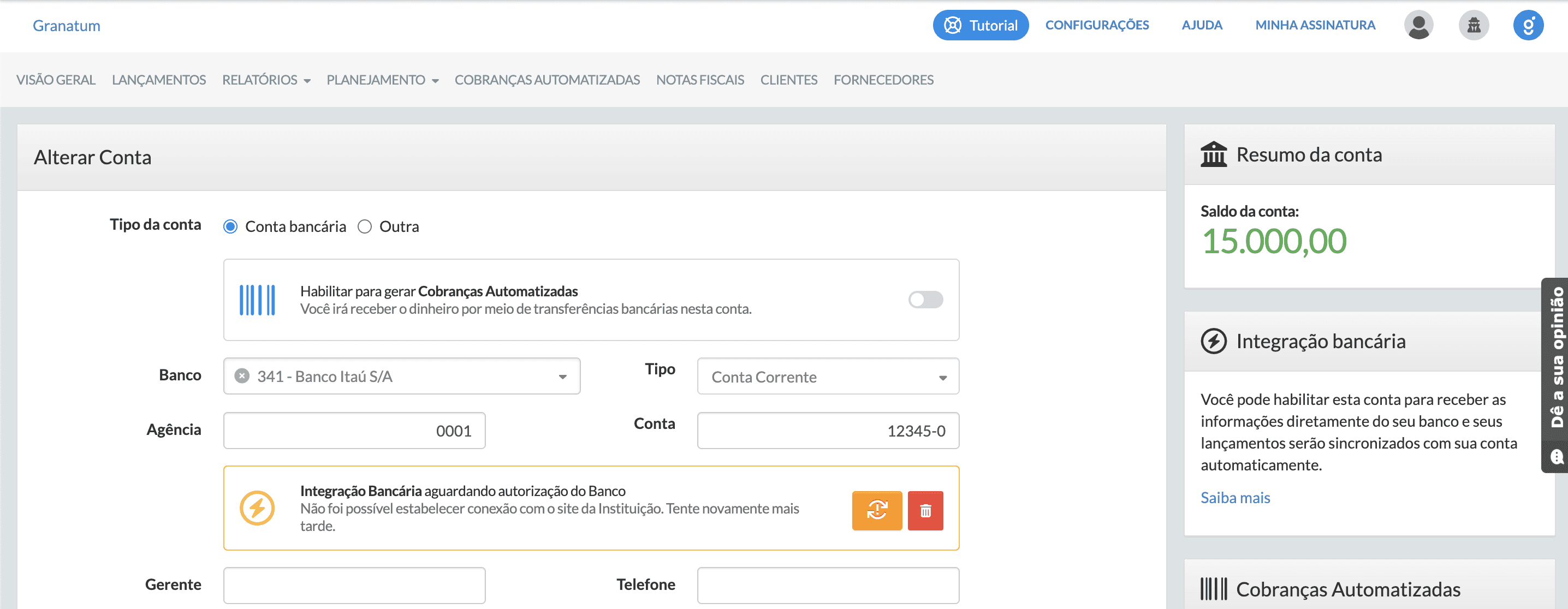Viewport: 1568px width, 609px height.
Task: Retry the bank integration connection
Action: (x=876, y=510)
